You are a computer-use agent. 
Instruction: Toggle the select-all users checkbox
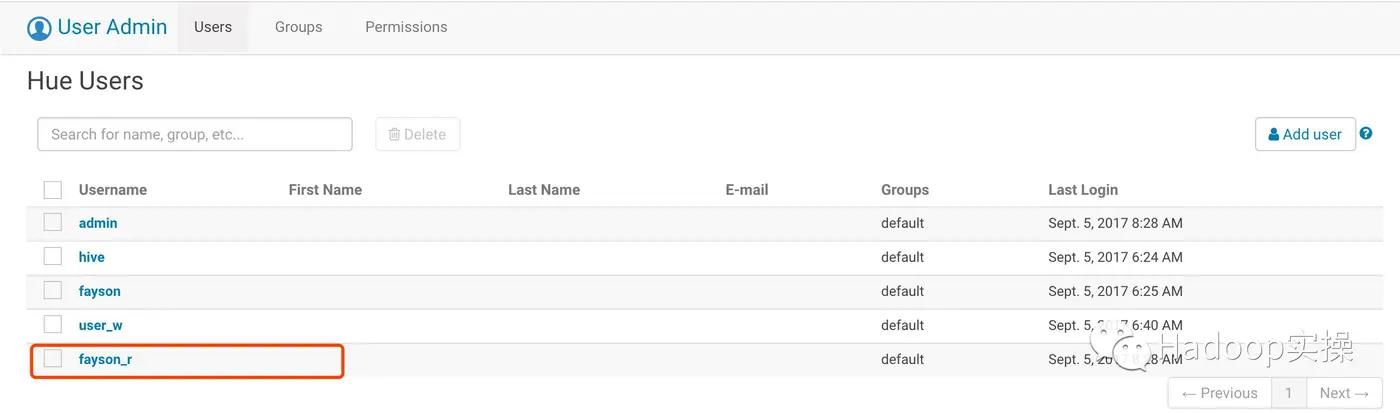coord(53,190)
